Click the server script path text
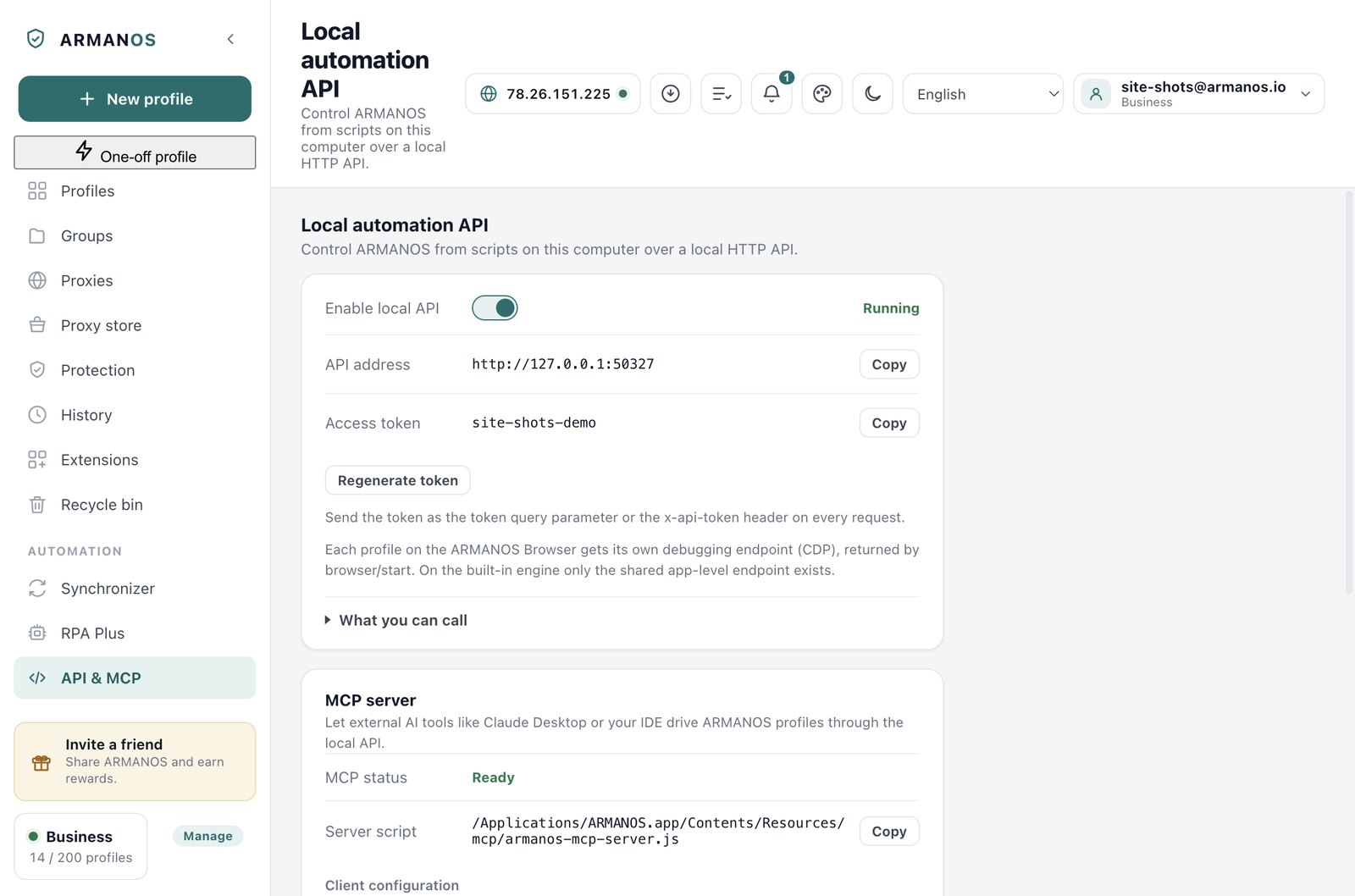Image resolution: width=1355 pixels, height=896 pixels. pyautogui.click(x=658, y=831)
